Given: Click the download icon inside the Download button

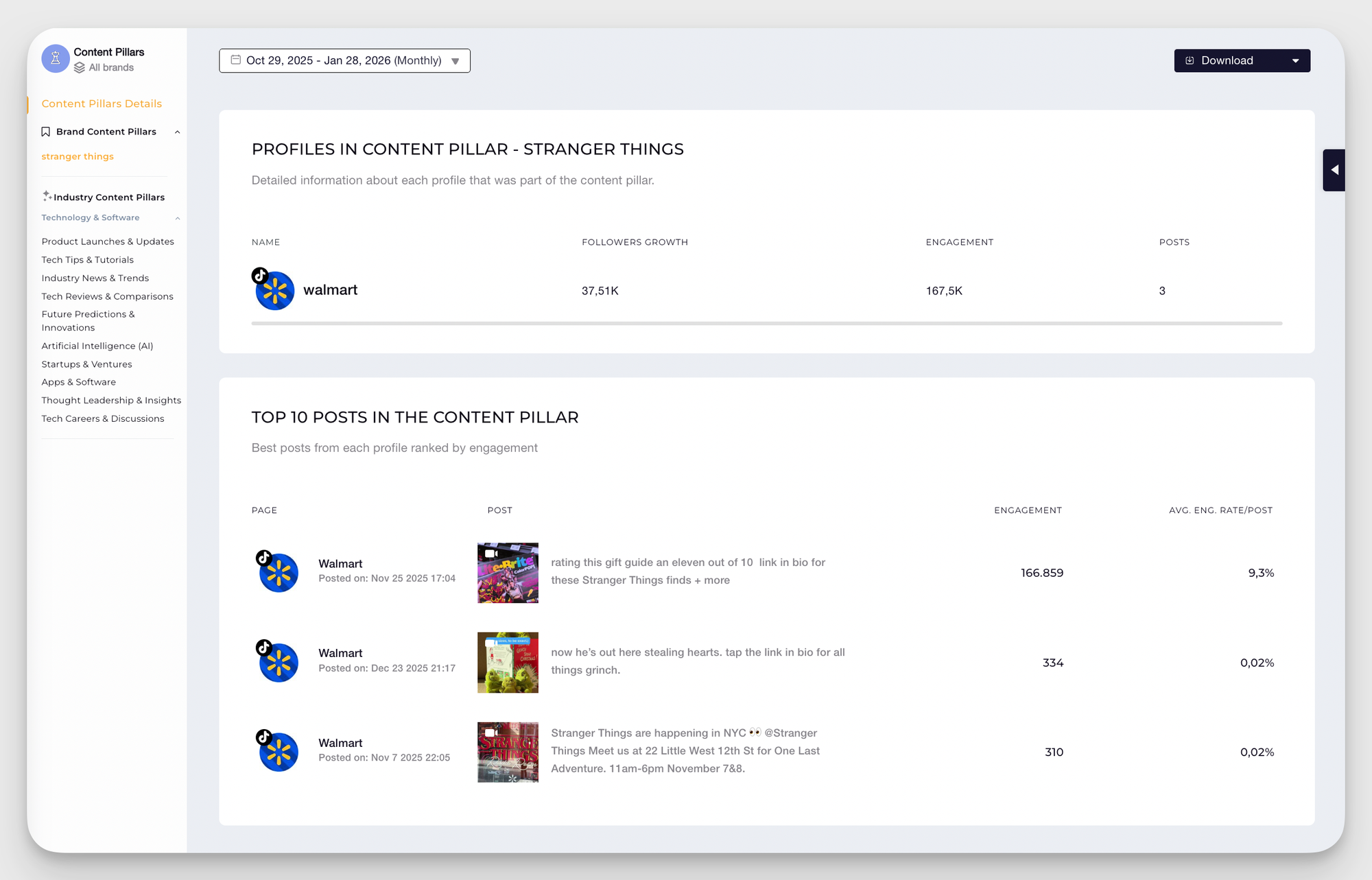Looking at the screenshot, I should click(x=1189, y=60).
